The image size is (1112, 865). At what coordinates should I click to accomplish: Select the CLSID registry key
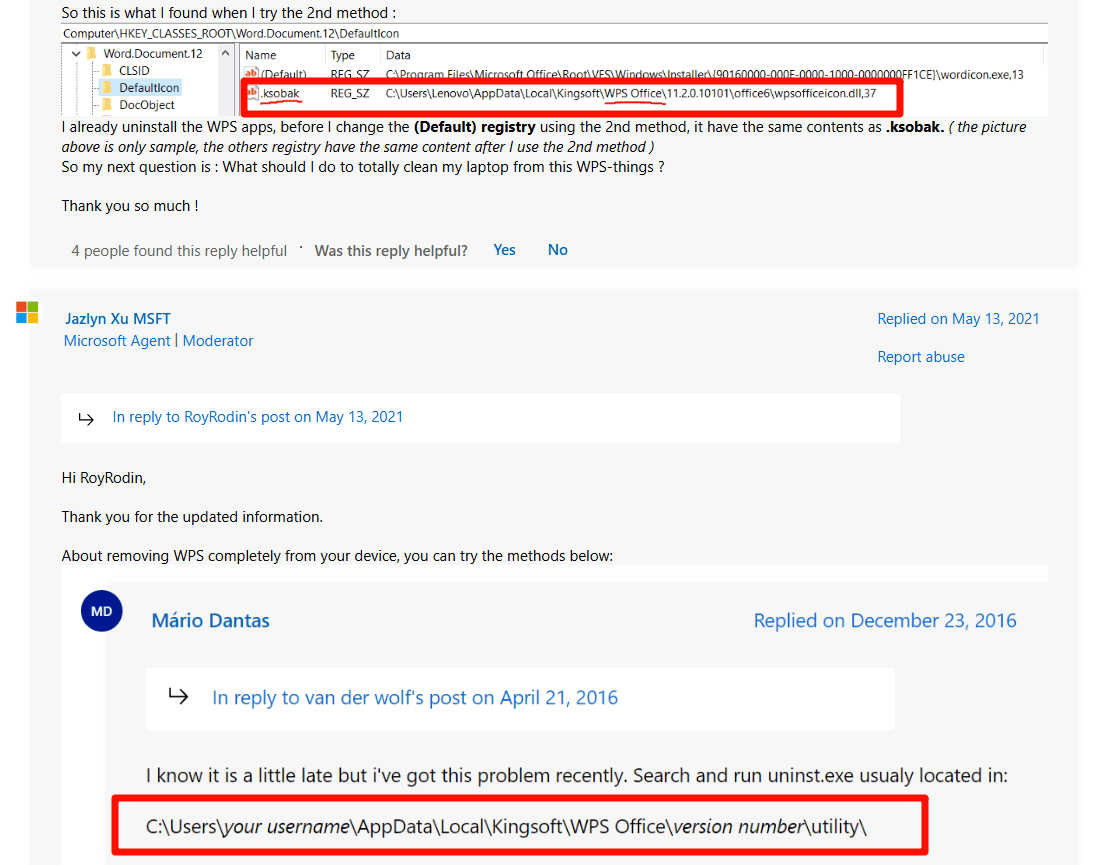(x=134, y=71)
